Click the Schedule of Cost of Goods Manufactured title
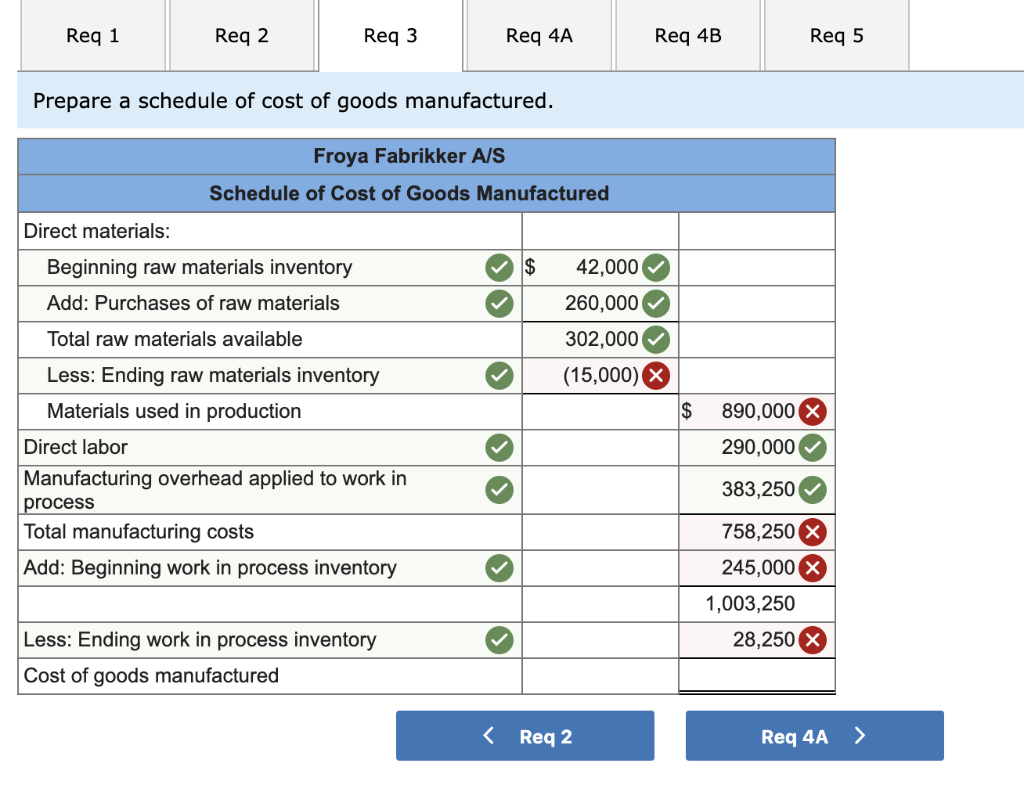Viewport: 1024px width, 792px height. tap(426, 193)
